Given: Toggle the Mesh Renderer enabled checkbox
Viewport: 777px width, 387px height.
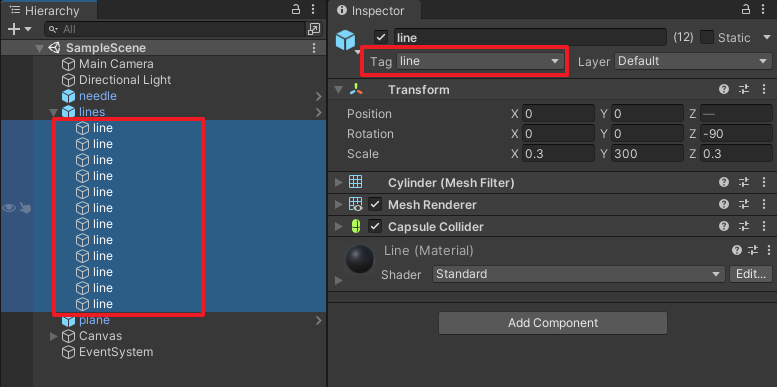Looking at the screenshot, I should tap(375, 205).
